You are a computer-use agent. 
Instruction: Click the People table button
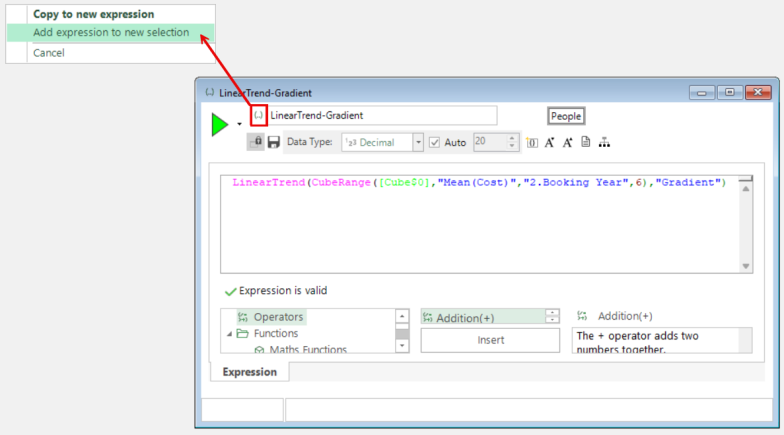(565, 116)
